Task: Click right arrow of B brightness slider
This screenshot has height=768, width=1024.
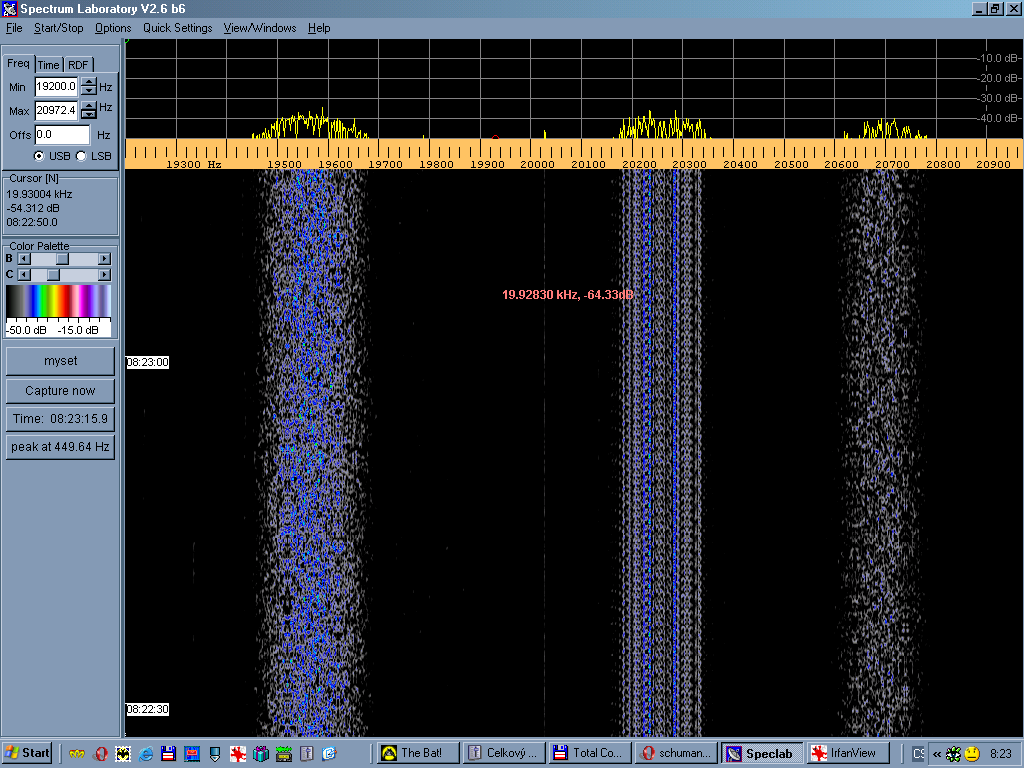Action: click(x=104, y=259)
